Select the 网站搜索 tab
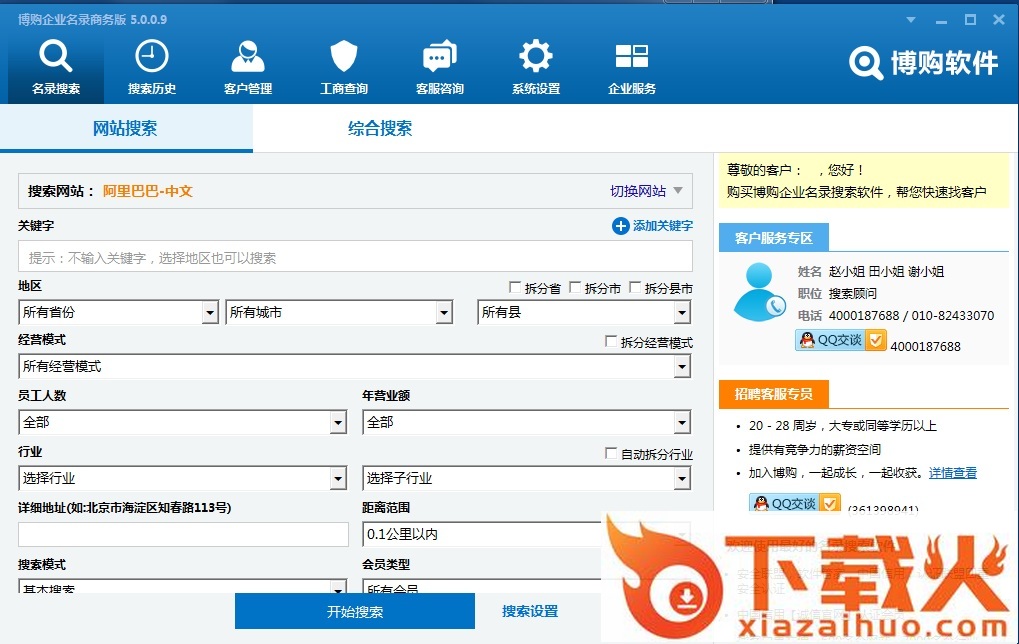The height and width of the screenshot is (644, 1019). pyautogui.click(x=125, y=129)
